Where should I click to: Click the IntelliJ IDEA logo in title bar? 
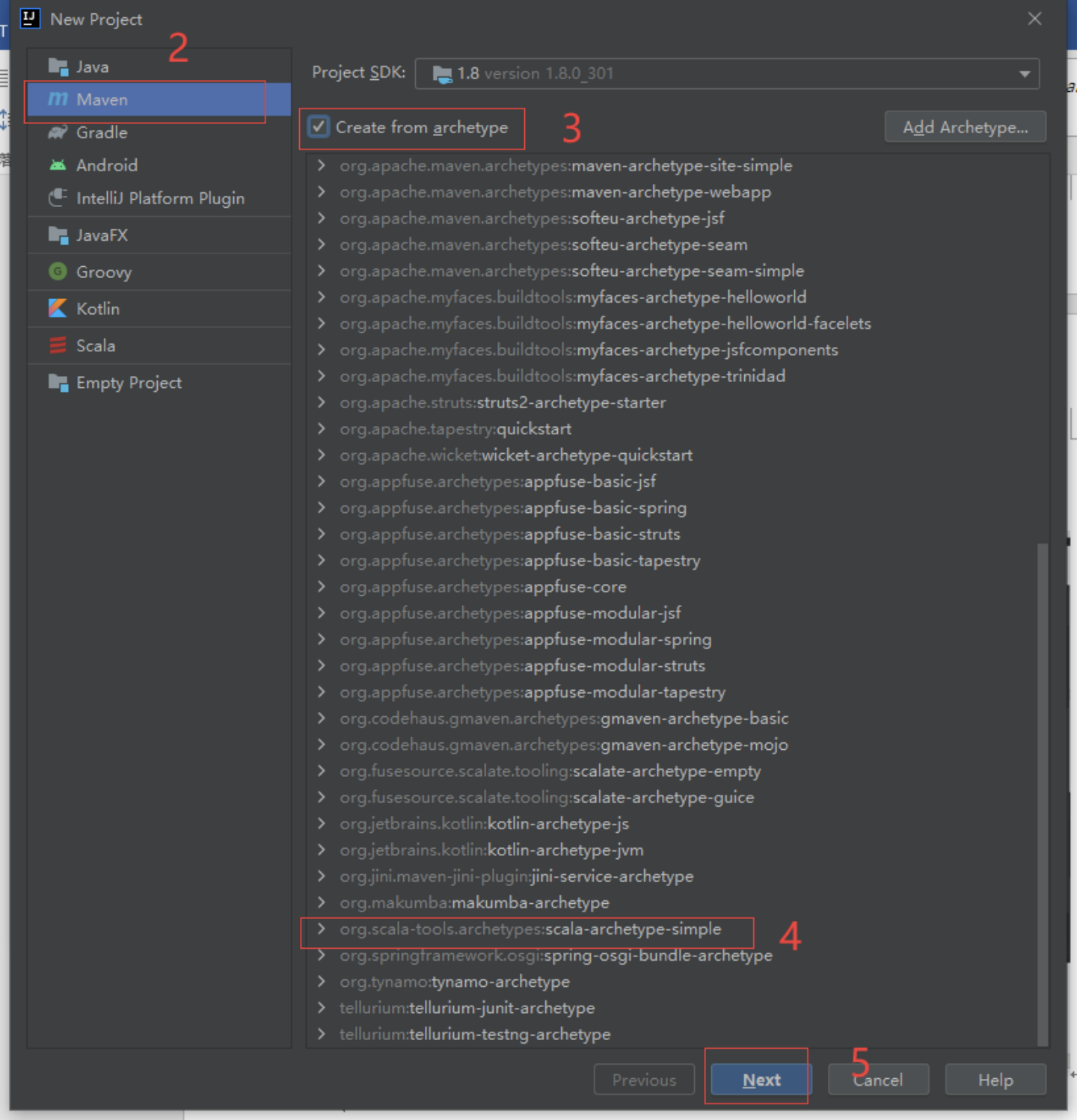tap(30, 19)
